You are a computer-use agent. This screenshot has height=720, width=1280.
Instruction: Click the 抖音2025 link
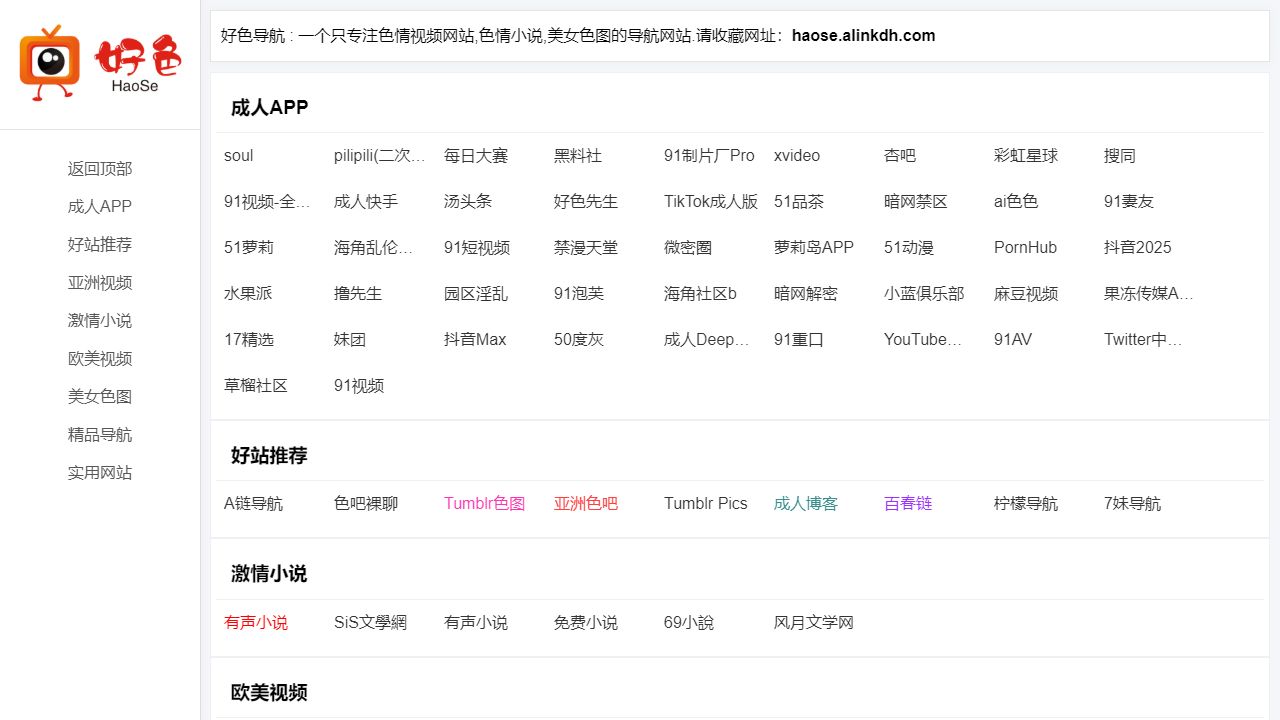tap(1138, 248)
